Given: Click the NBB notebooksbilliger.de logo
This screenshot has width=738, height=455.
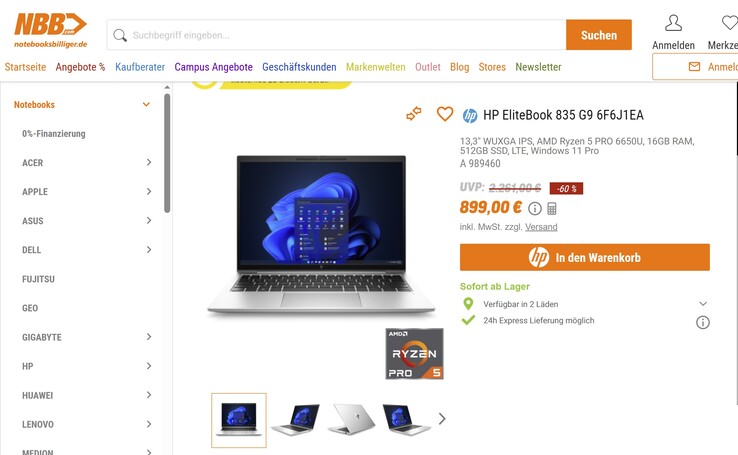Looking at the screenshot, I should (x=50, y=31).
